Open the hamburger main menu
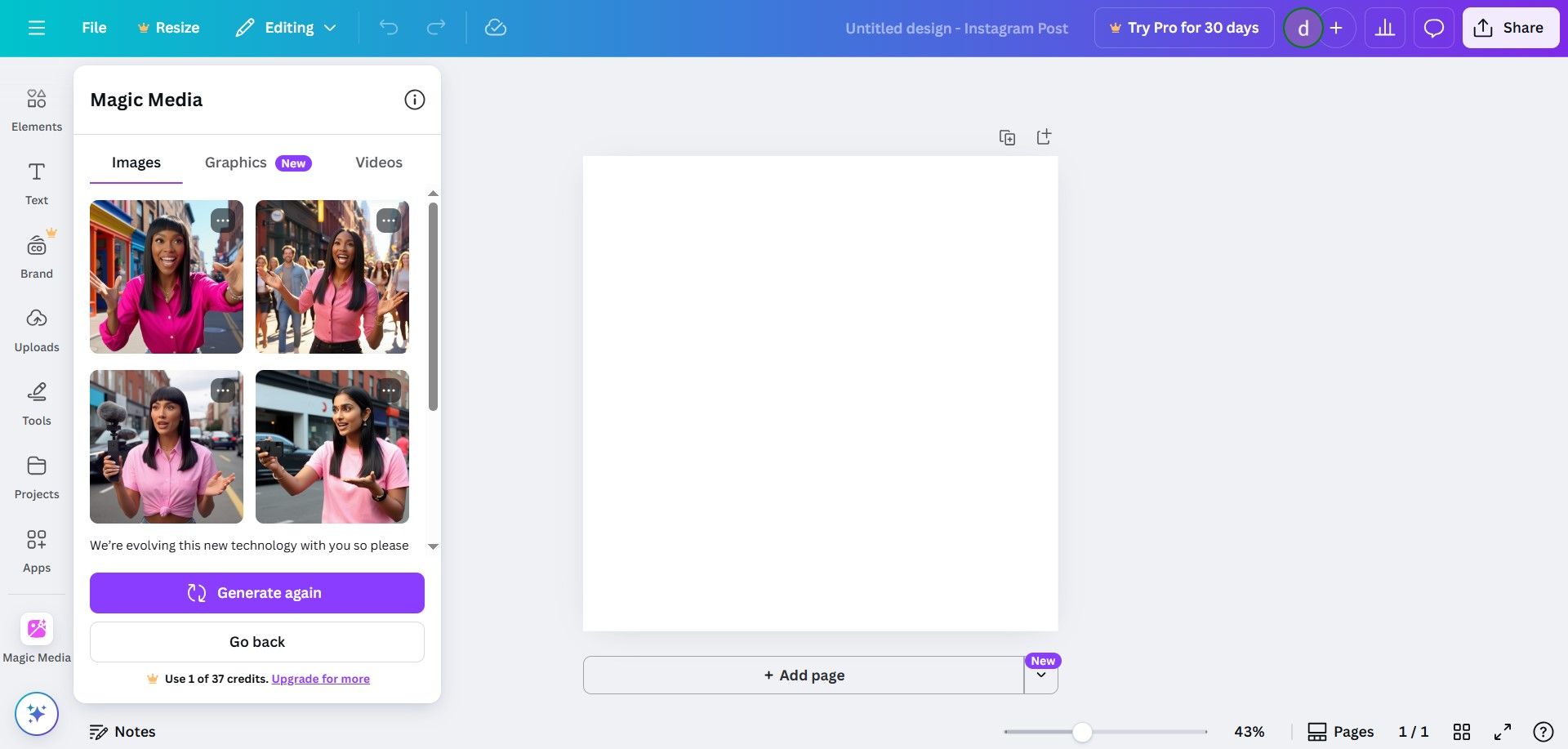Screen dimensions: 1568x749 click(37, 28)
